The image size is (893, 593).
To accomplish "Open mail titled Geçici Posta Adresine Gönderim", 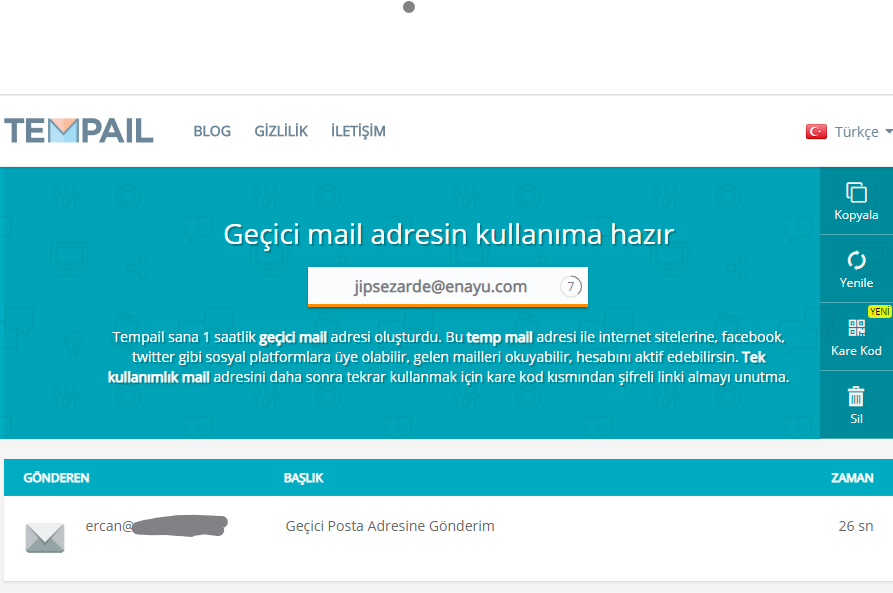I will 390,526.
